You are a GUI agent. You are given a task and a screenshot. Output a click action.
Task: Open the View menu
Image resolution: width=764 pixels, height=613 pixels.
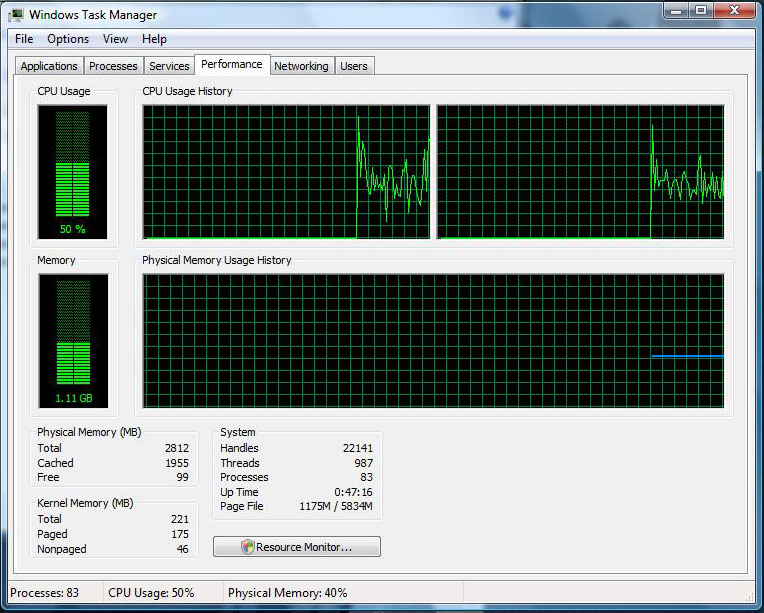pos(115,39)
